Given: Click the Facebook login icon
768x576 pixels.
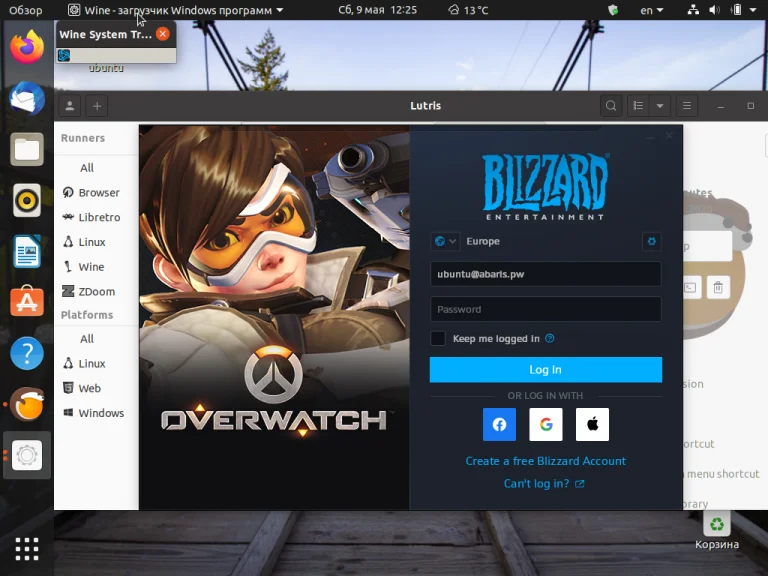Looking at the screenshot, I should point(499,424).
